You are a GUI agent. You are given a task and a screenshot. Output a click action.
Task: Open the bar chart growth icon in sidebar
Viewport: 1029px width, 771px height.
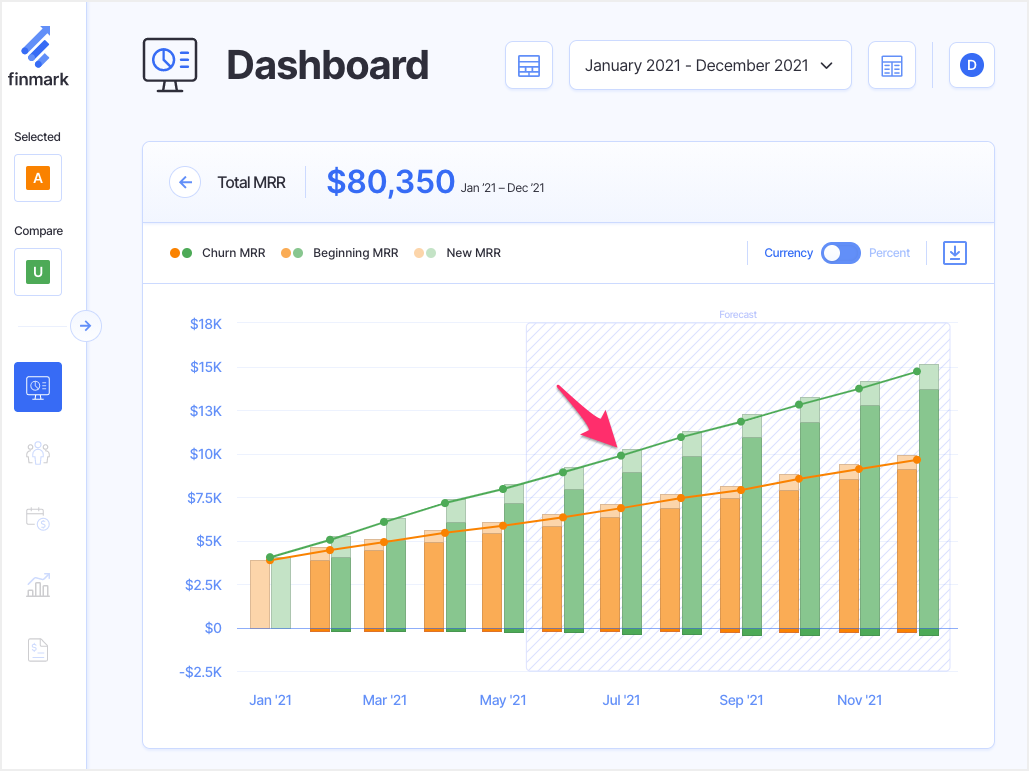coord(38,585)
